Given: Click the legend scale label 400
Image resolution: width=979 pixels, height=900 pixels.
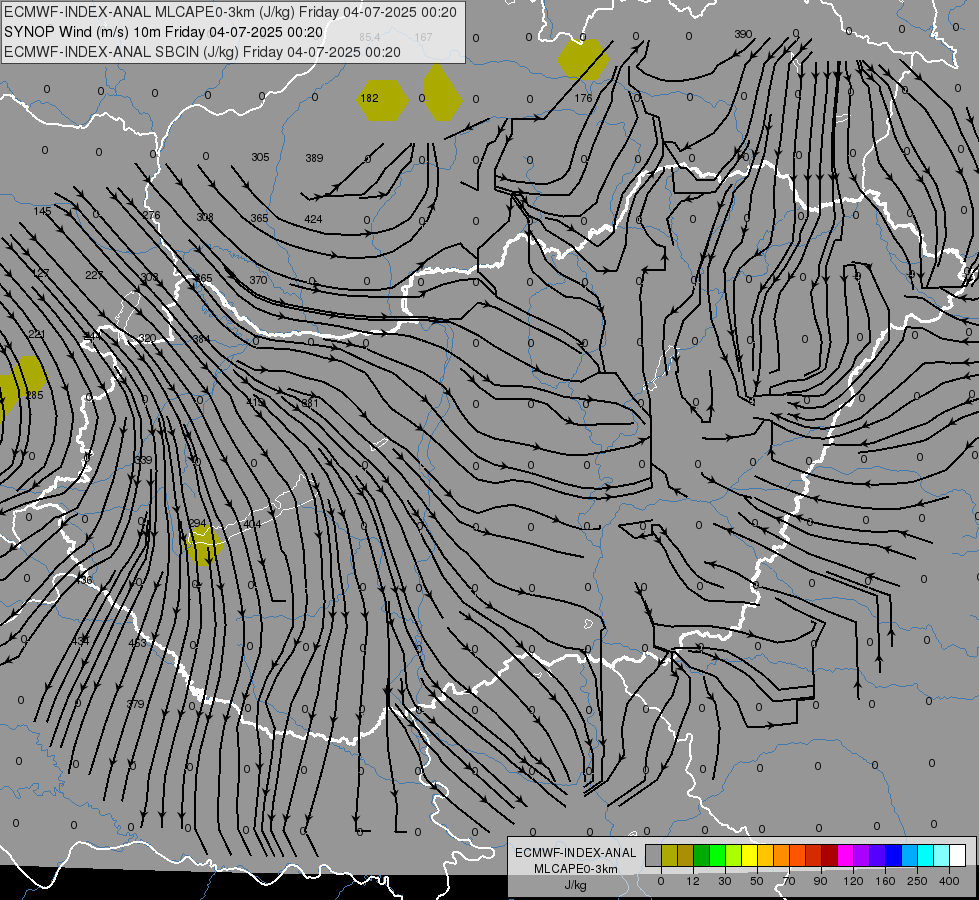Looking at the screenshot, I should 949,881.
